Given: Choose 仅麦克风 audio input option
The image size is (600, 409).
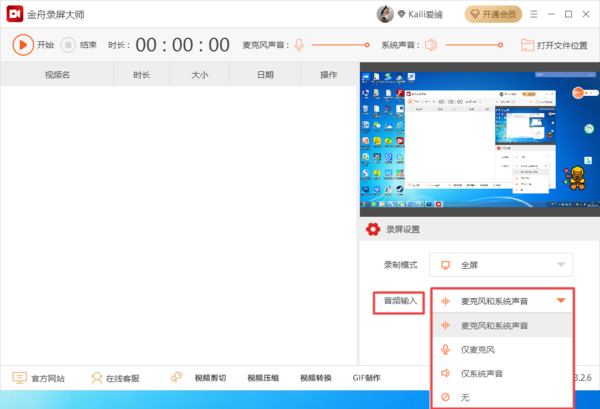Looking at the screenshot, I should (480, 350).
